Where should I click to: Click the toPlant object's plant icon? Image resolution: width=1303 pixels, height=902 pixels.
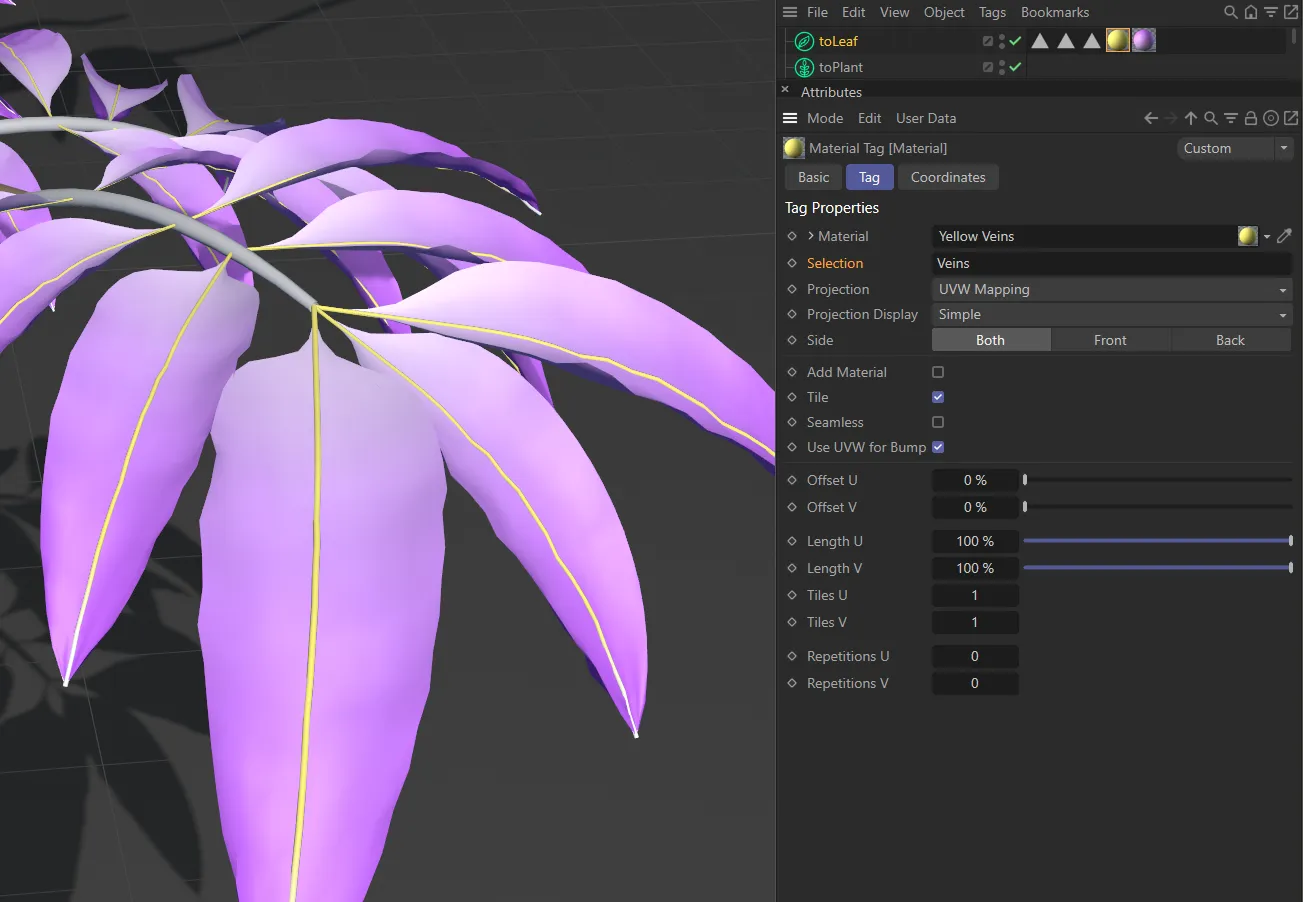(x=804, y=67)
